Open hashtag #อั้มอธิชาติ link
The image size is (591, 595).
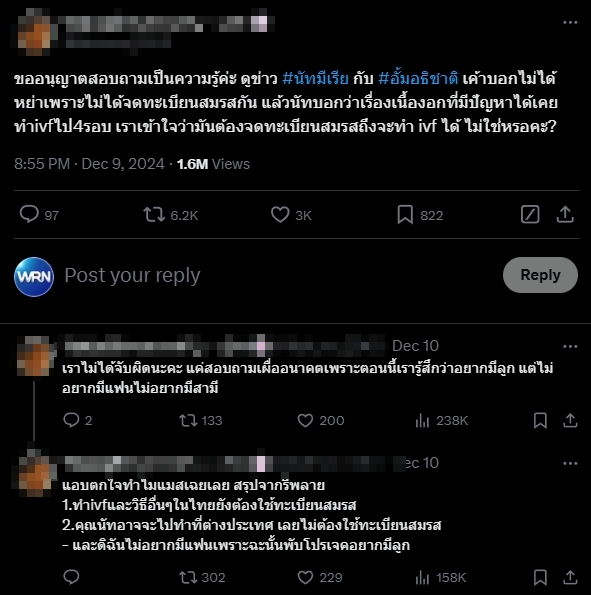[418, 79]
